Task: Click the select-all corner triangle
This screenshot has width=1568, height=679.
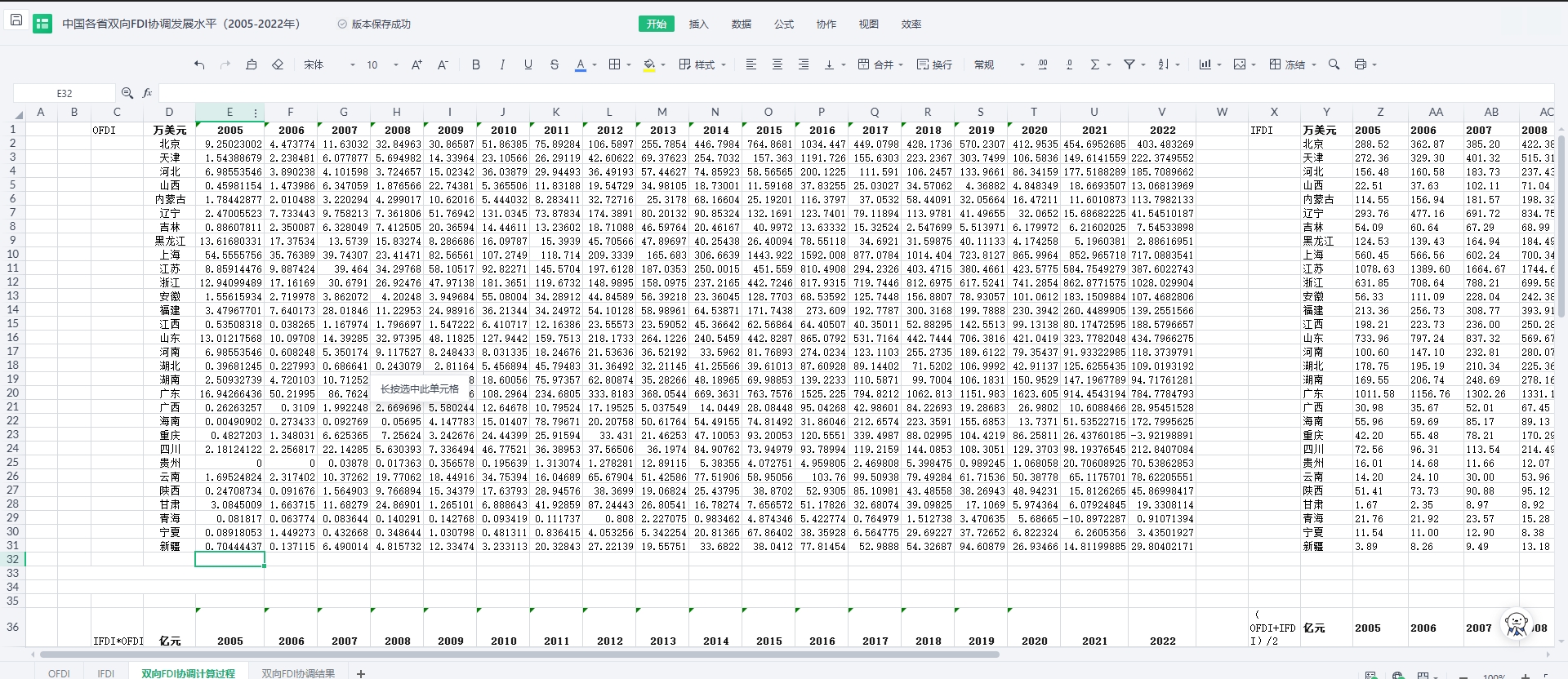Action: pyautogui.click(x=17, y=113)
